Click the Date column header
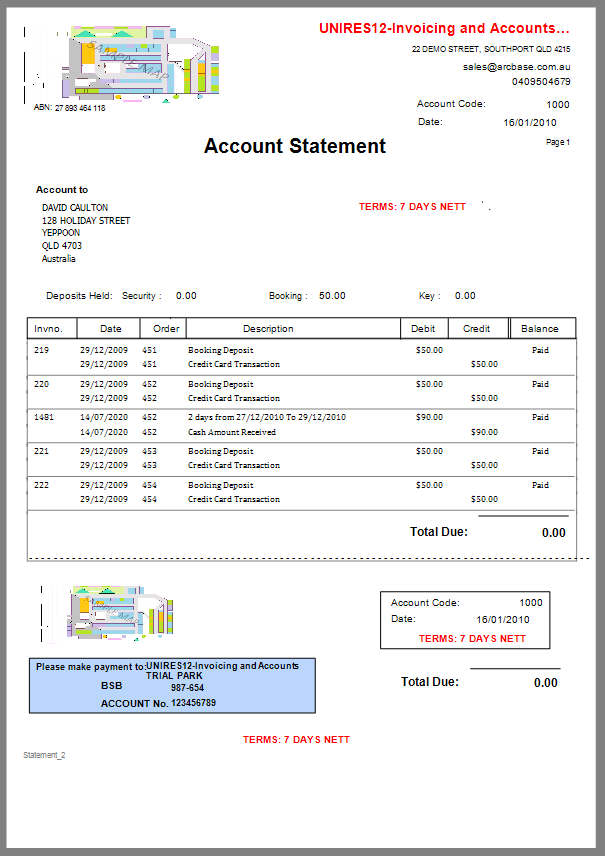The width and height of the screenshot is (605, 856). tap(111, 329)
